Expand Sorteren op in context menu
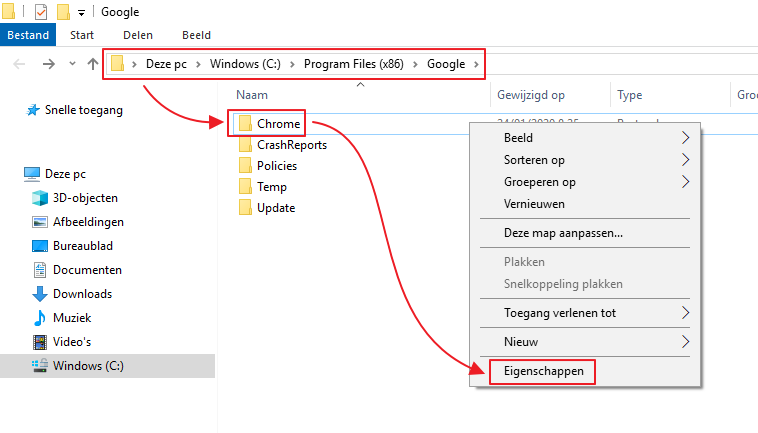The height and width of the screenshot is (433, 758). (x=585, y=160)
